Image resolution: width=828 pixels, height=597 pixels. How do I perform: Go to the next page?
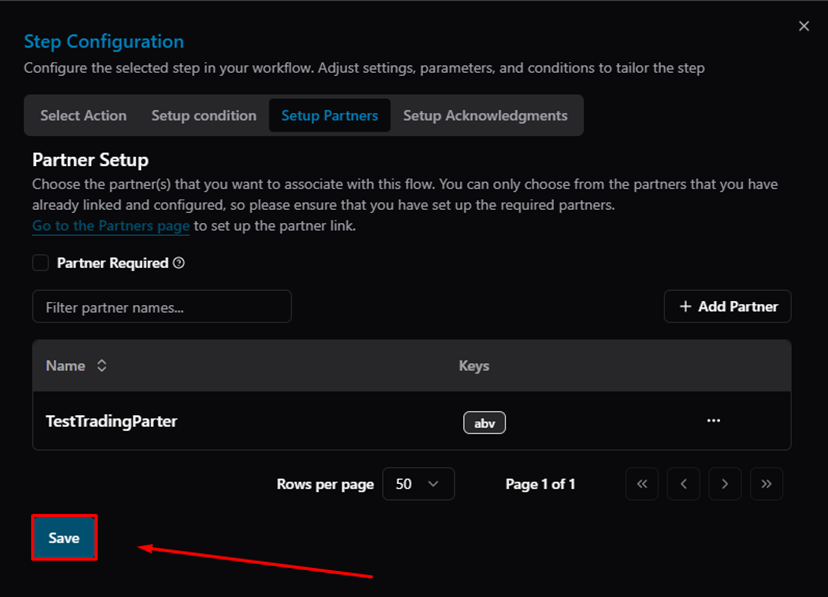(724, 484)
